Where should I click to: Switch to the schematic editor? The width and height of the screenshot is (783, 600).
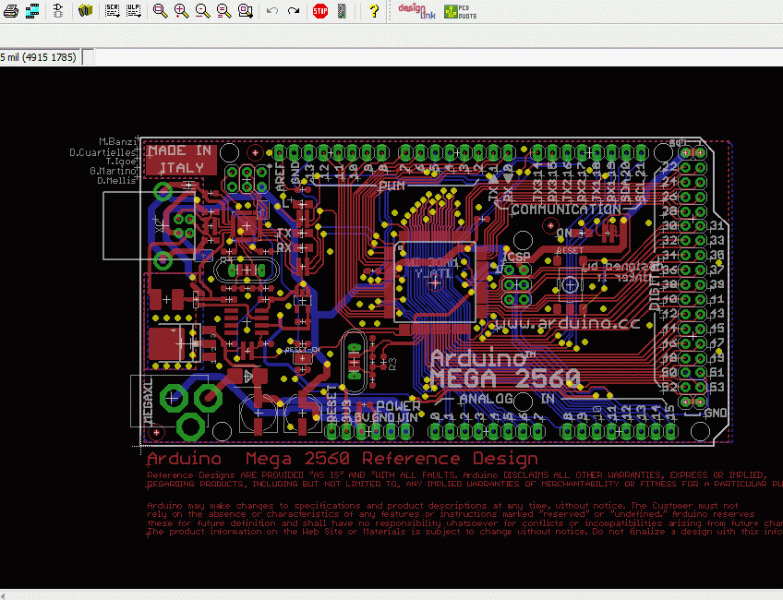58,11
